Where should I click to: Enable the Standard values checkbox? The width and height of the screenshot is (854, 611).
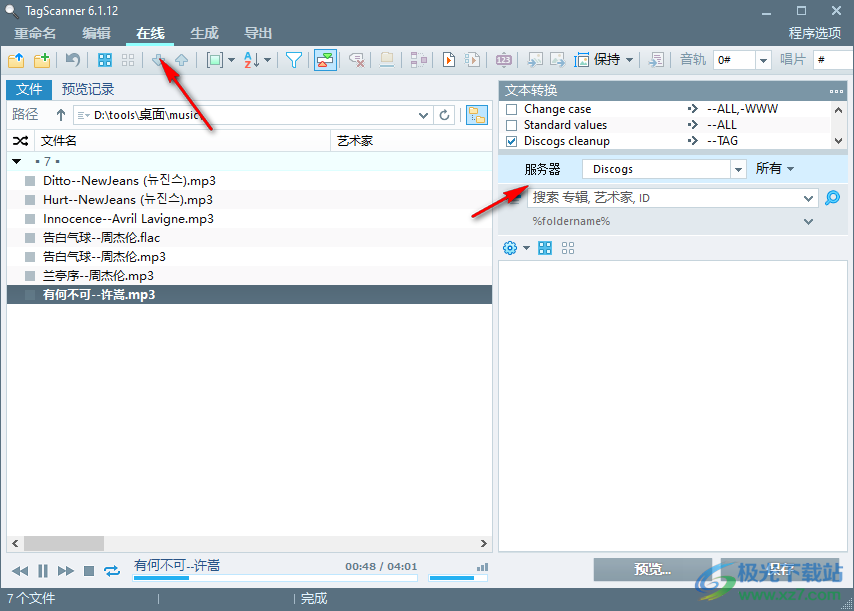point(513,125)
